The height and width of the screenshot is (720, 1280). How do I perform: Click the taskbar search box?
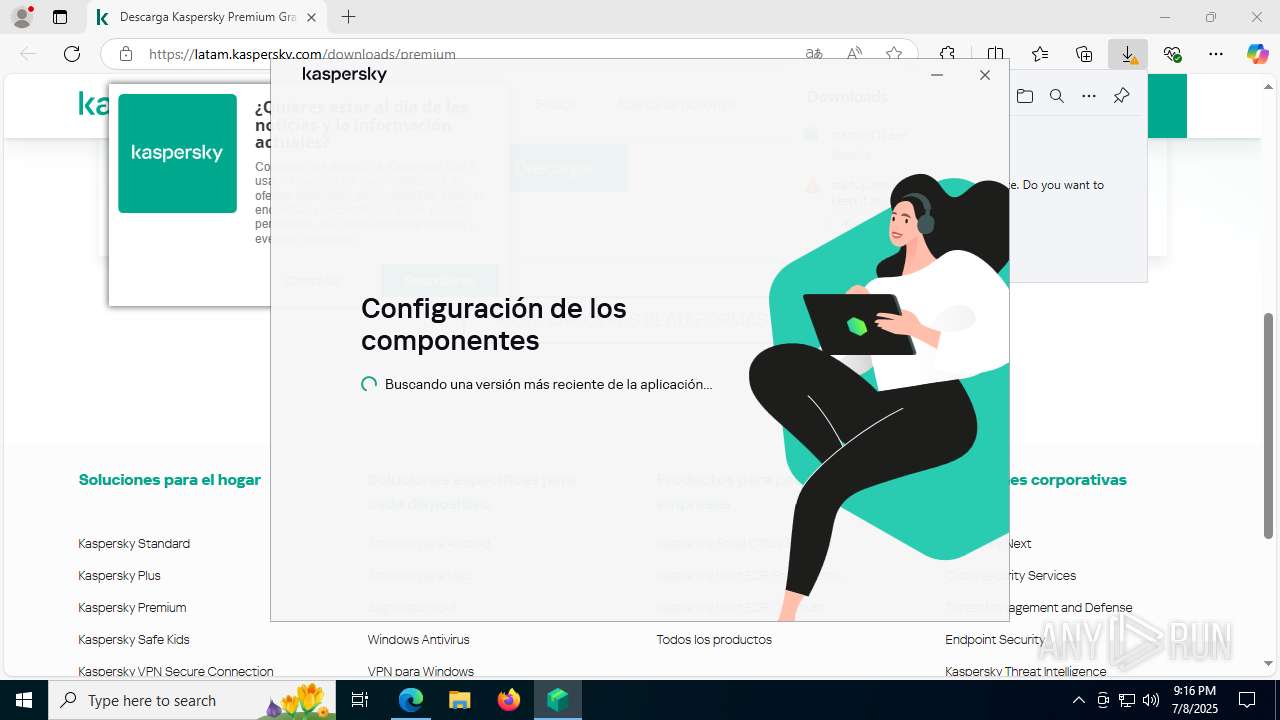click(193, 700)
